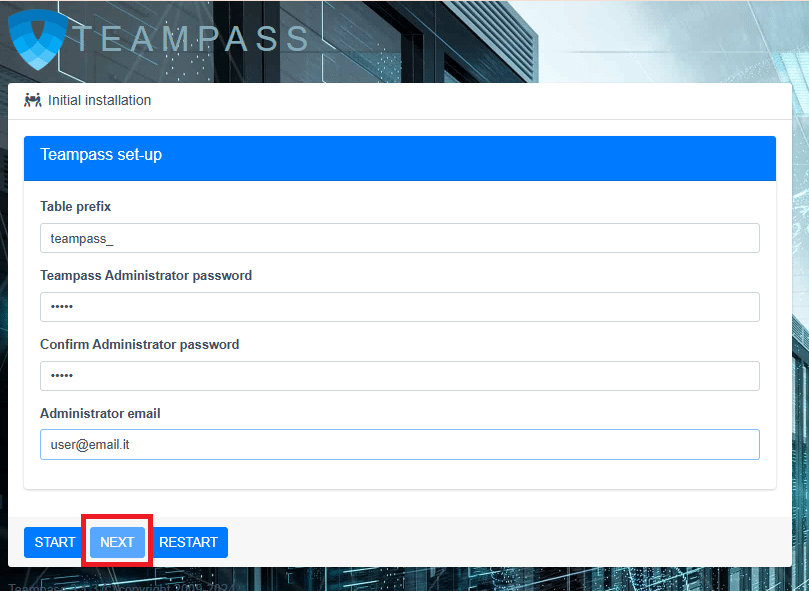
Task: Focus the Teampass Administrator password field
Action: pos(400,307)
